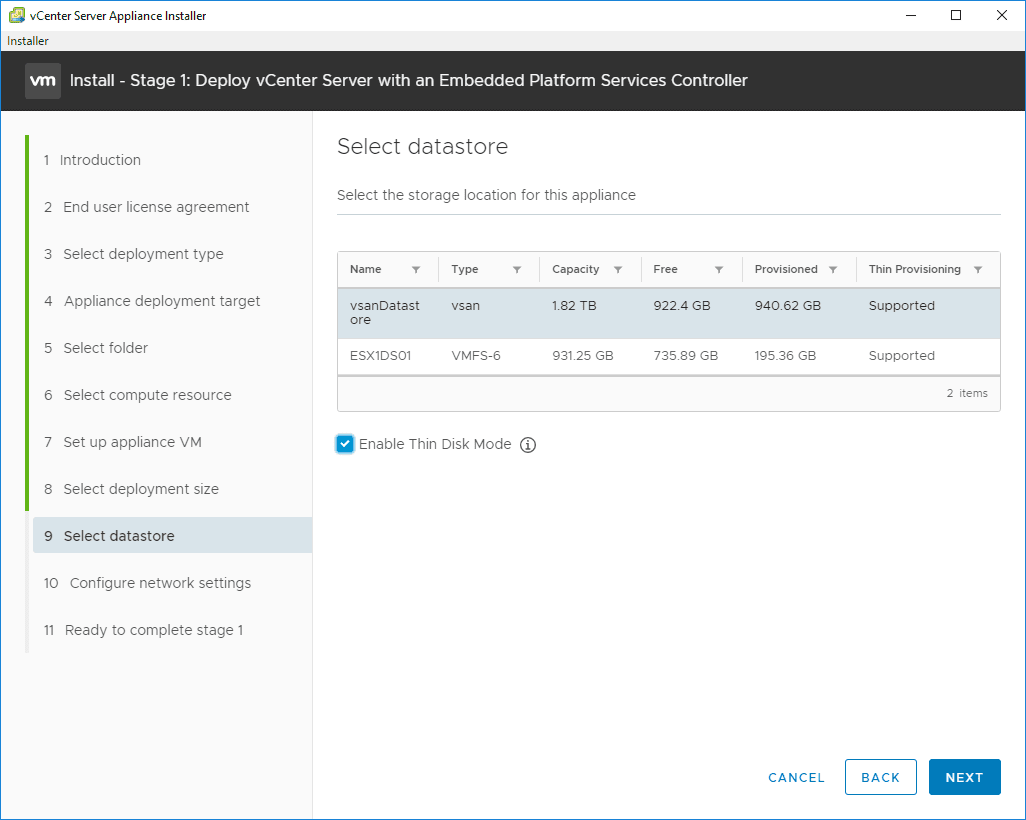Click the CANCEL link
The image size is (1026, 820).
[x=796, y=777]
